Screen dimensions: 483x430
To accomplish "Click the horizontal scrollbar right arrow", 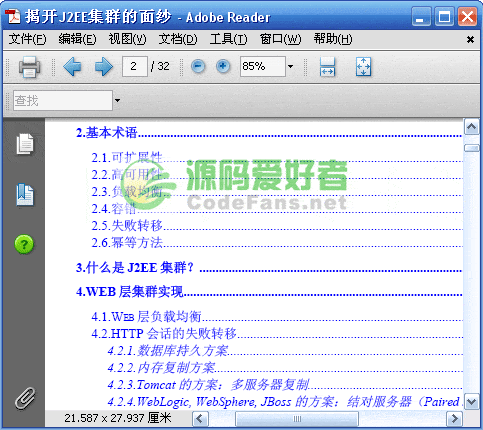I will (455, 418).
